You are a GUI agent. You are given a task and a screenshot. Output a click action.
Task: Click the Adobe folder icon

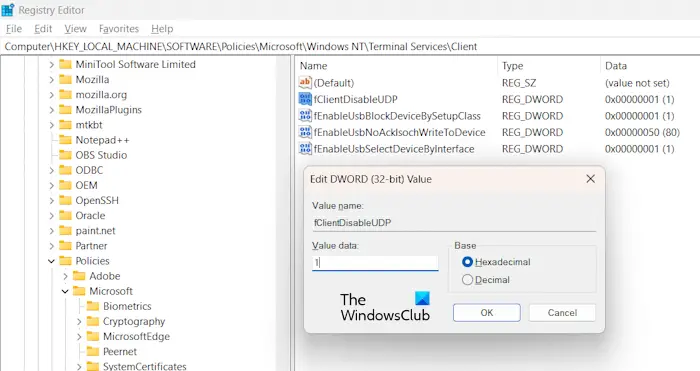coord(79,276)
